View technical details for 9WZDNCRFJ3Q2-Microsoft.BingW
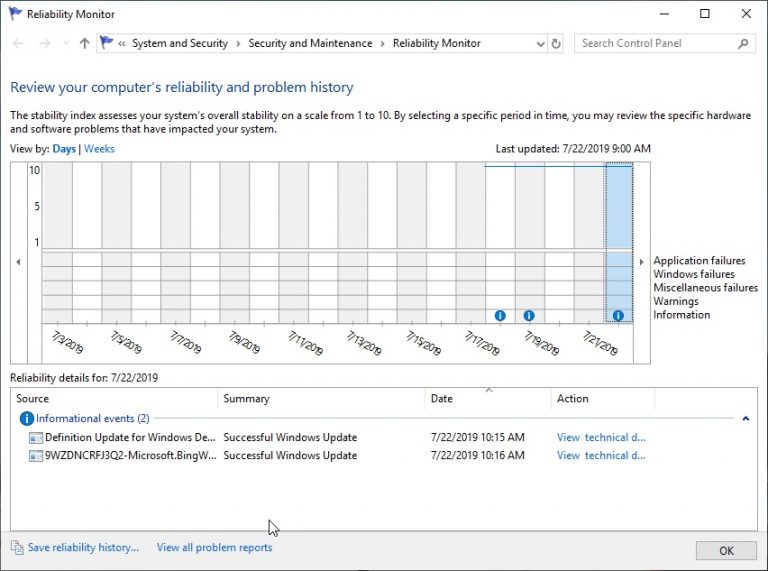 point(601,455)
